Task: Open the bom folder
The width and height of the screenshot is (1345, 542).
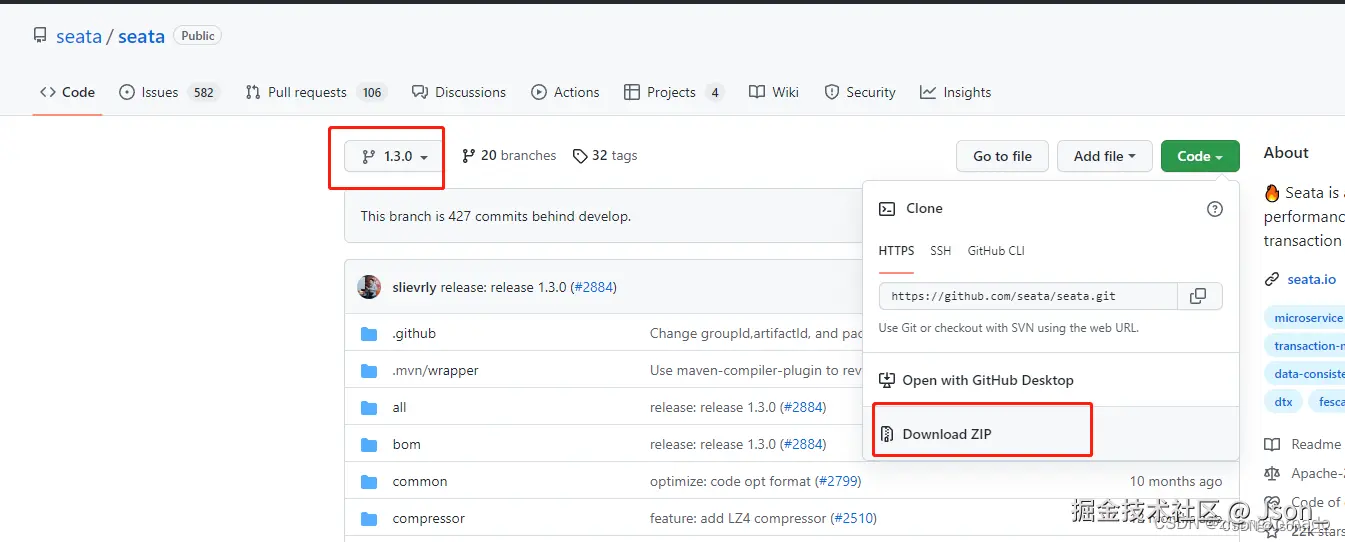Action: point(406,444)
